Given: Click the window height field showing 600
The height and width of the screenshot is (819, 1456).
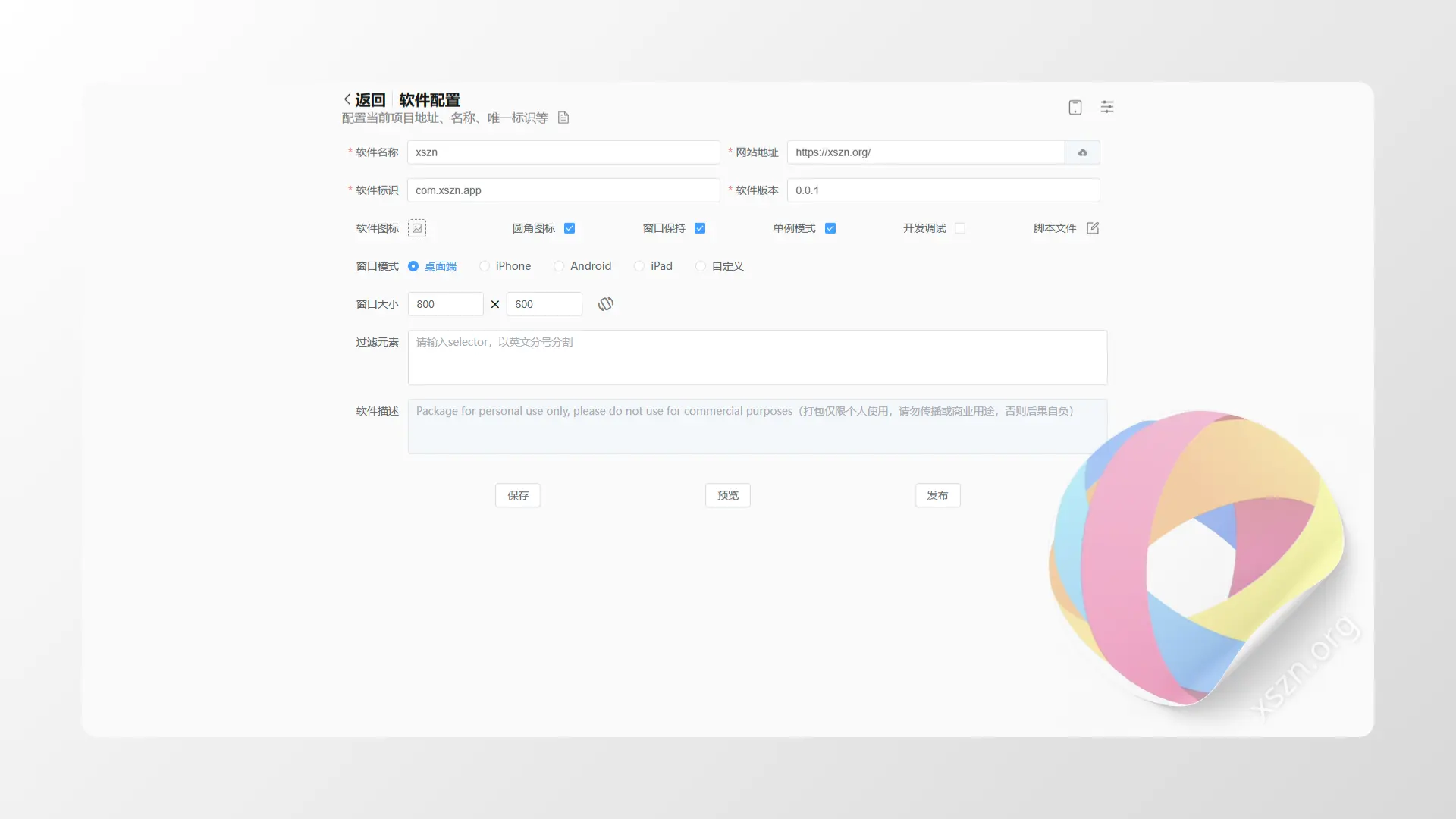Looking at the screenshot, I should pyautogui.click(x=544, y=304).
